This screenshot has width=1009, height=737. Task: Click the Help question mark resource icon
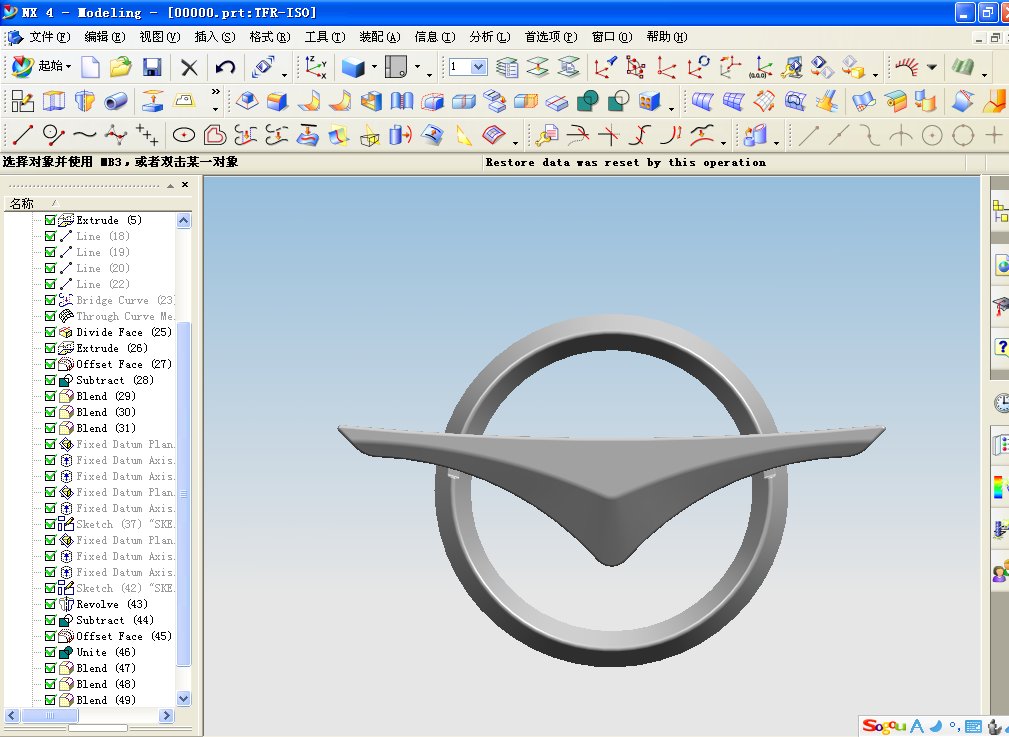coord(1001,348)
